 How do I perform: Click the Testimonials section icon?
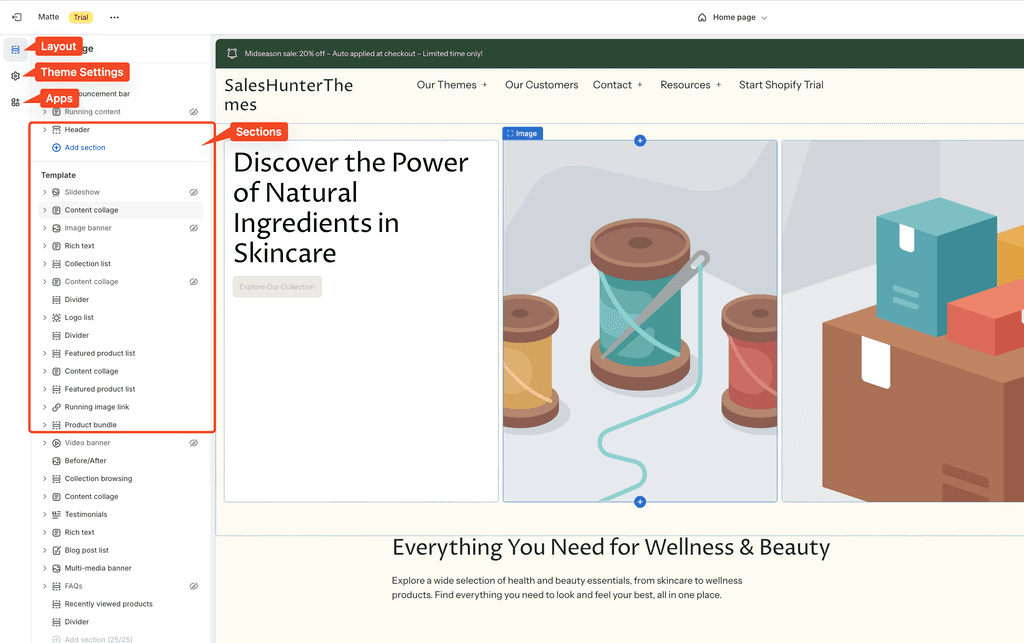[x=56, y=515]
